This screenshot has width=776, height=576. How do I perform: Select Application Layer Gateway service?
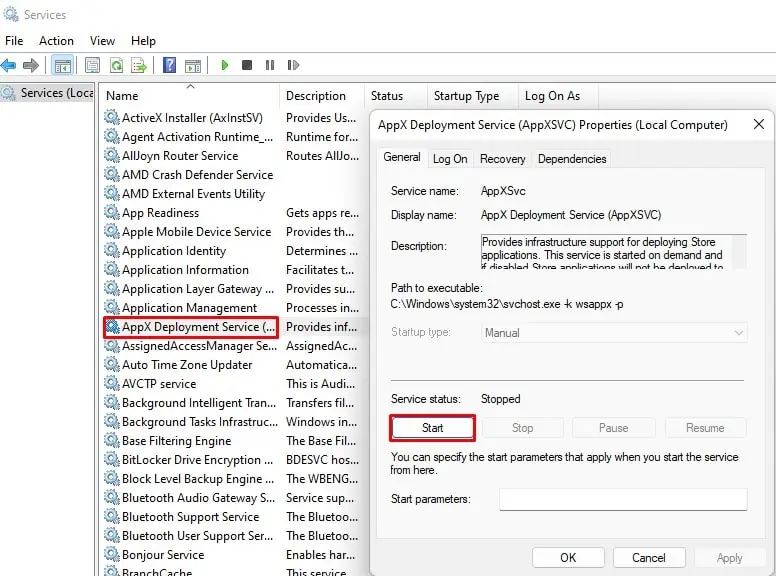197,289
